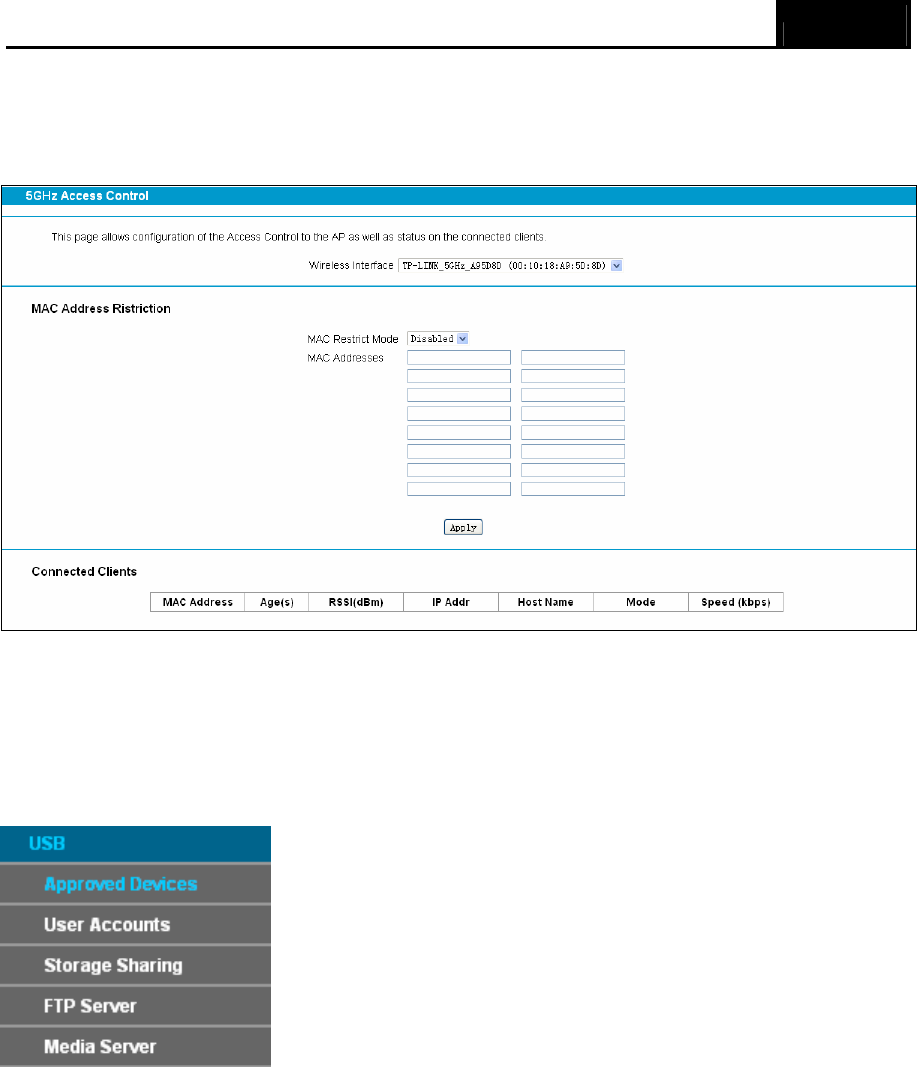917x1067 pixels.
Task: Click the seventh left-column MAC address field
Action: [x=458, y=470]
